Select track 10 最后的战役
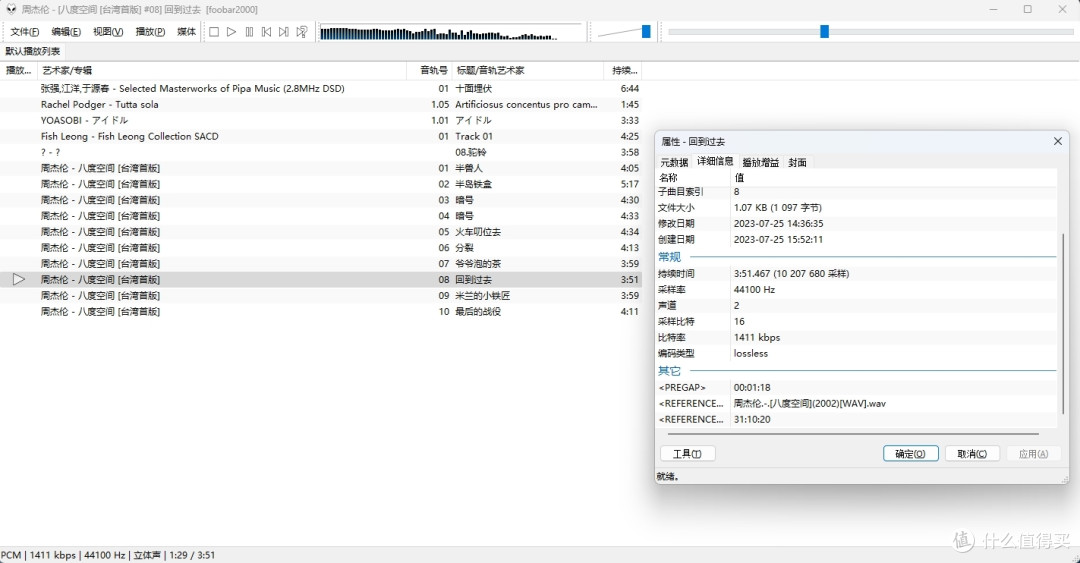This screenshot has width=1080, height=563. point(321,311)
